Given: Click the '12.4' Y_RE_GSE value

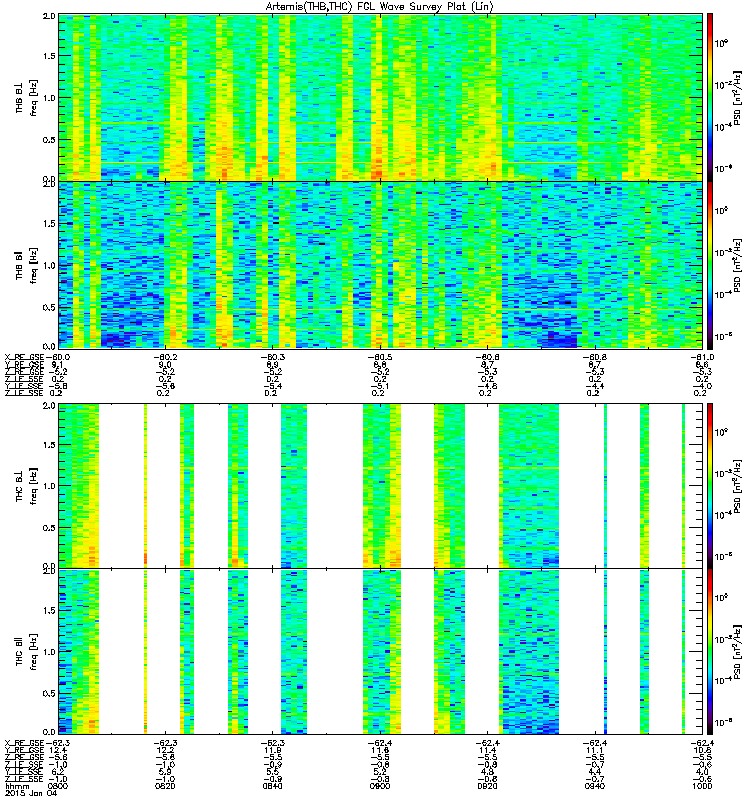Looking at the screenshot, I should pyautogui.click(x=58, y=750).
